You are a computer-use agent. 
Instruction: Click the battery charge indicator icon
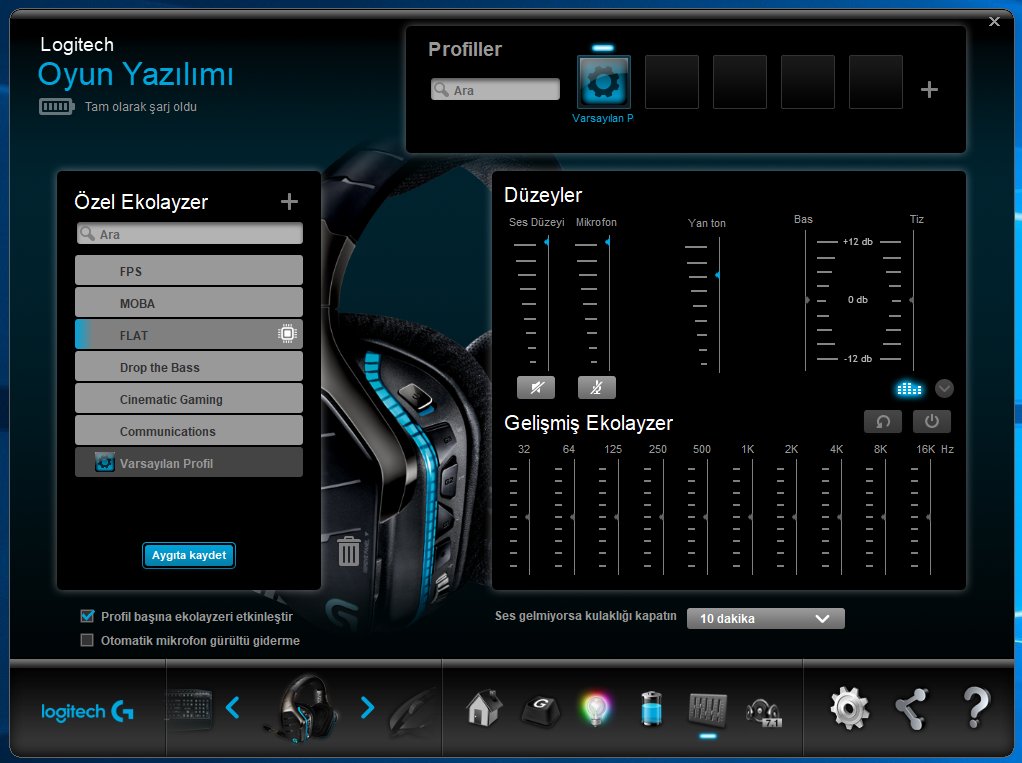(57, 106)
